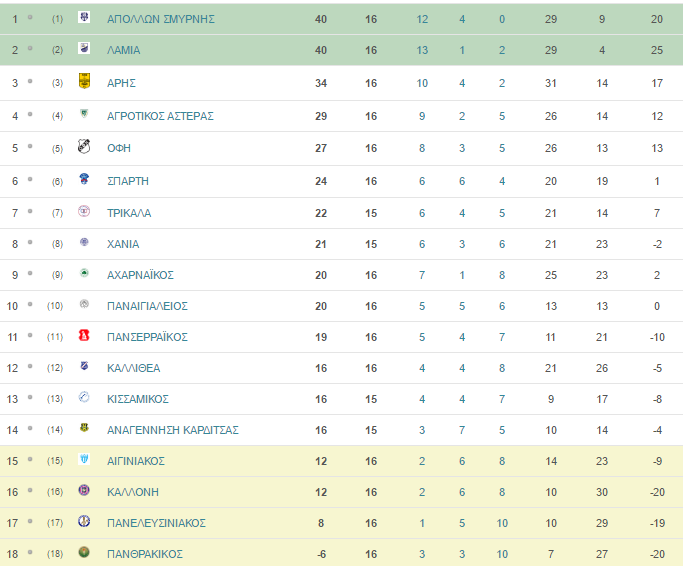Click ΛΑΜΙΑ's 13 wins value
The image size is (683, 566).
point(422,51)
